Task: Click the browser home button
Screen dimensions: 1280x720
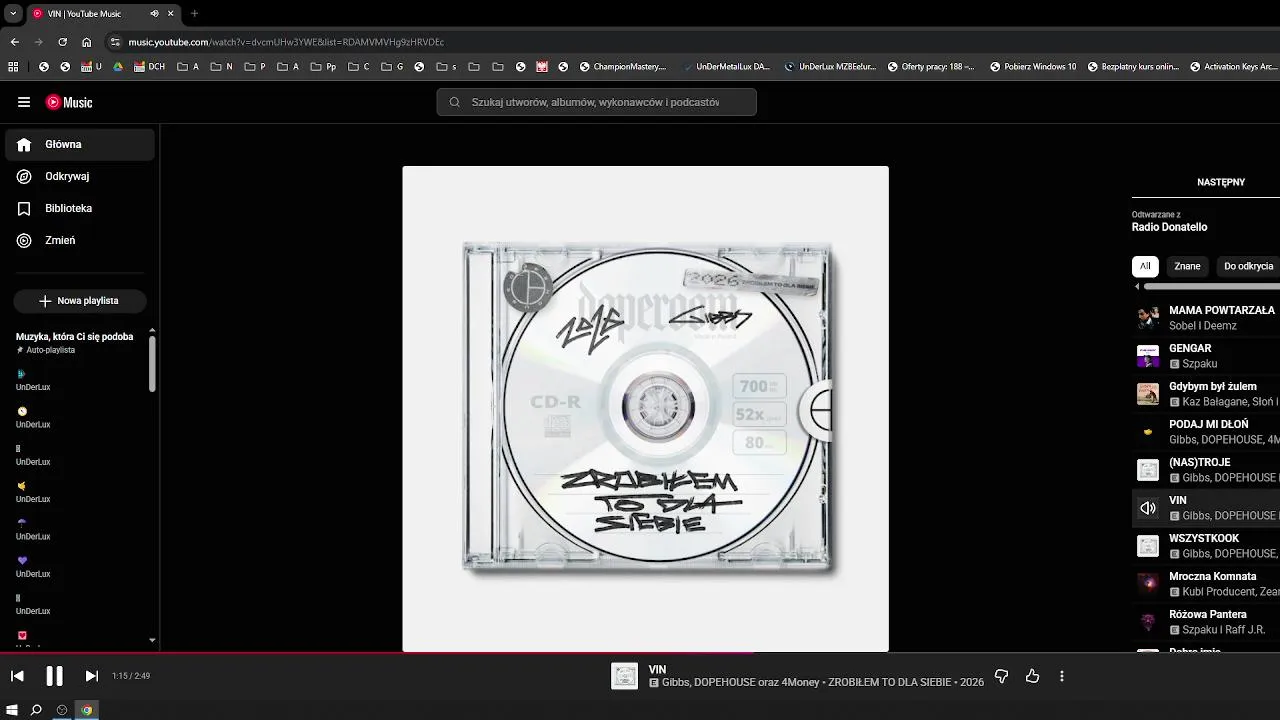Action: (x=86, y=42)
